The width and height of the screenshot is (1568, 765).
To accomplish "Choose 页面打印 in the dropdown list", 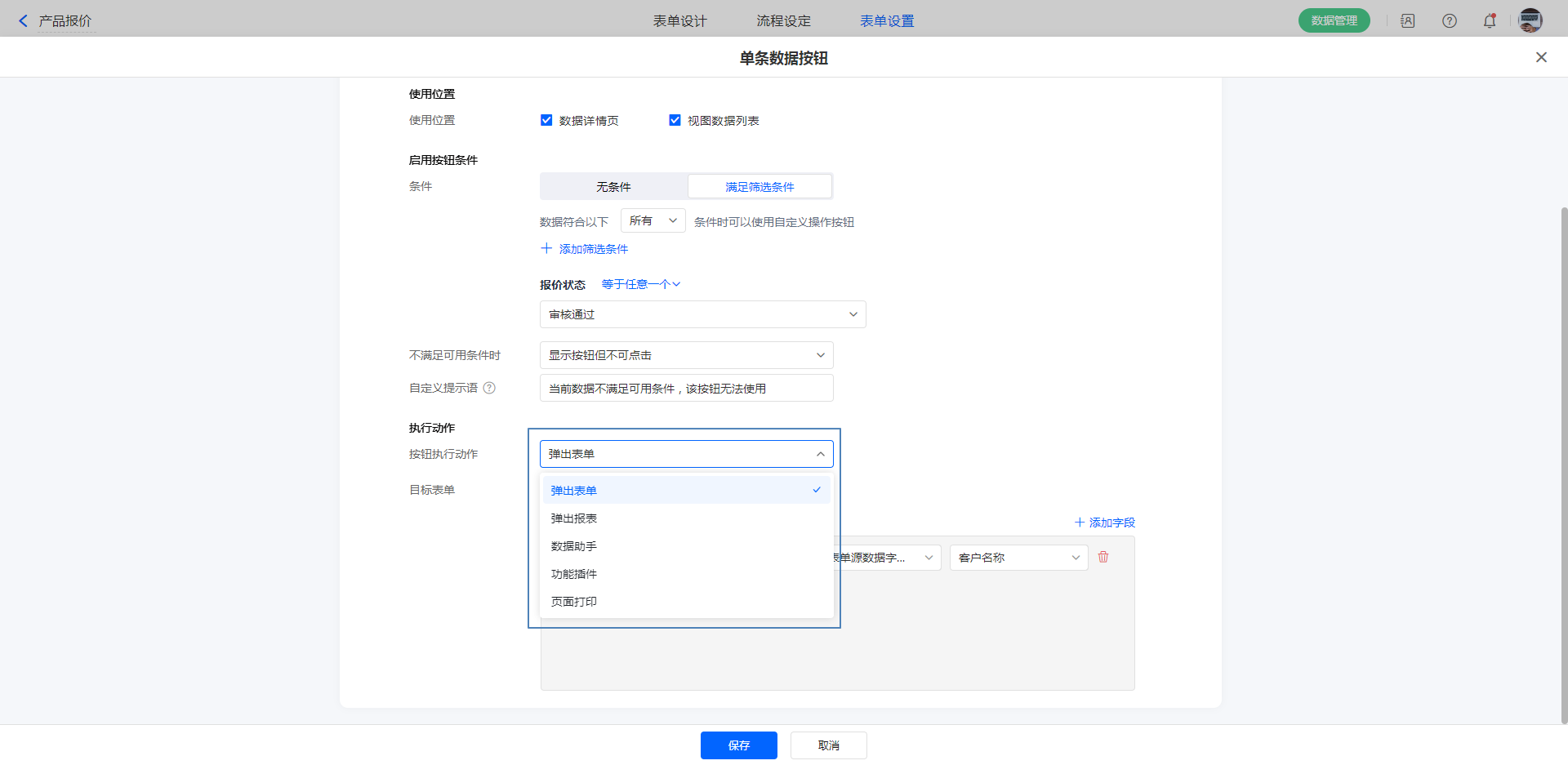I will click(574, 602).
